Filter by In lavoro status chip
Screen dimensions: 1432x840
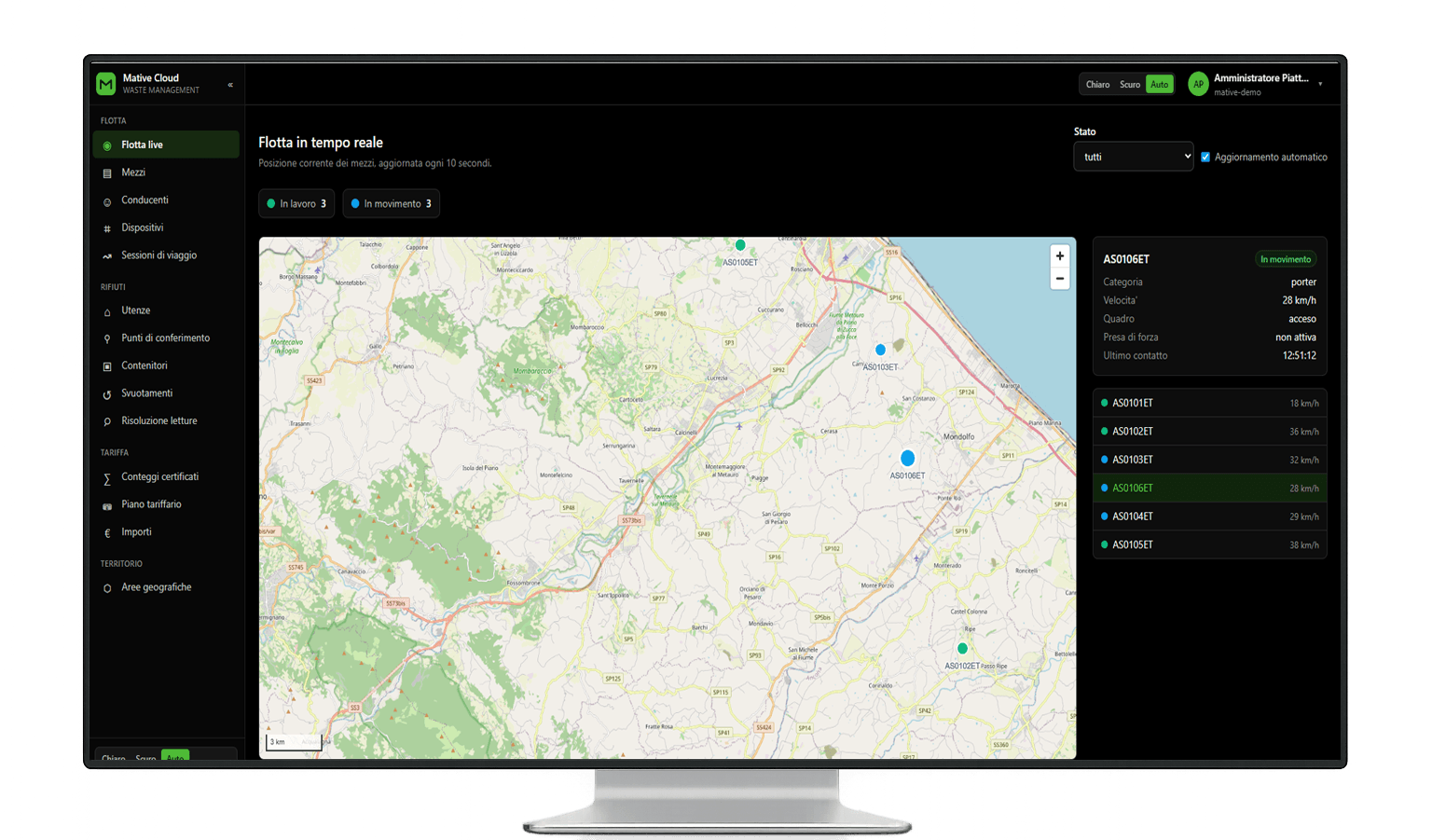pyautogui.click(x=296, y=203)
